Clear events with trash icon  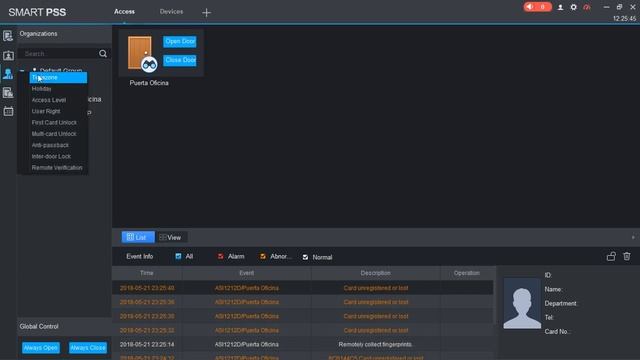pos(627,256)
